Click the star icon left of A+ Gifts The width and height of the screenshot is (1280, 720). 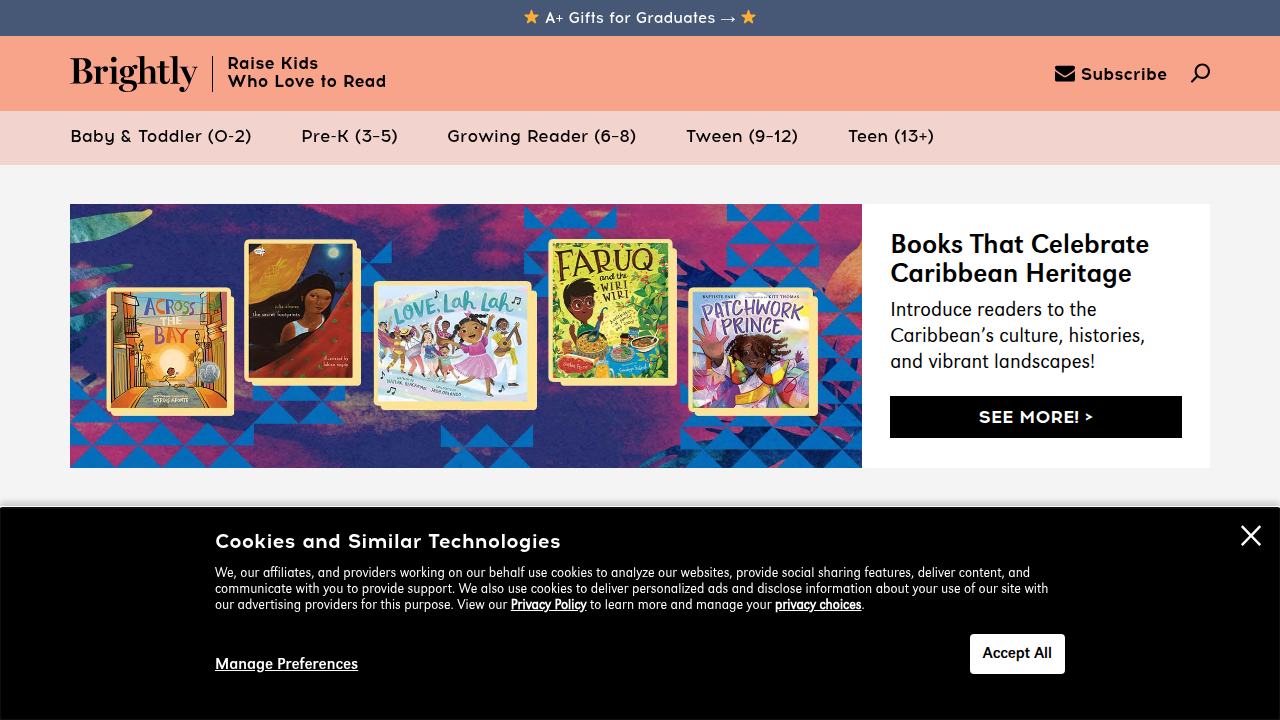point(531,17)
